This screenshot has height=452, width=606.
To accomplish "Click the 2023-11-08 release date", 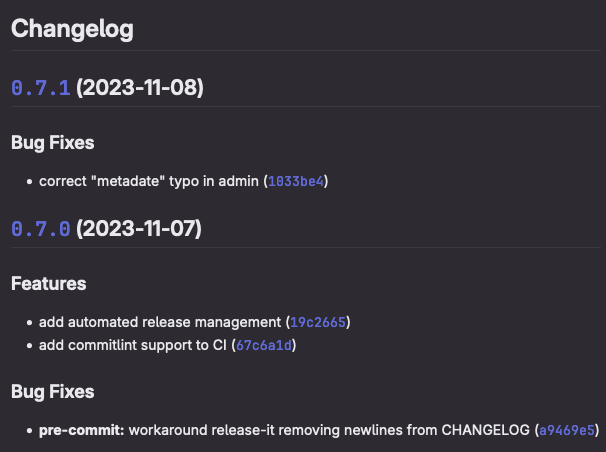I will (x=140, y=88).
